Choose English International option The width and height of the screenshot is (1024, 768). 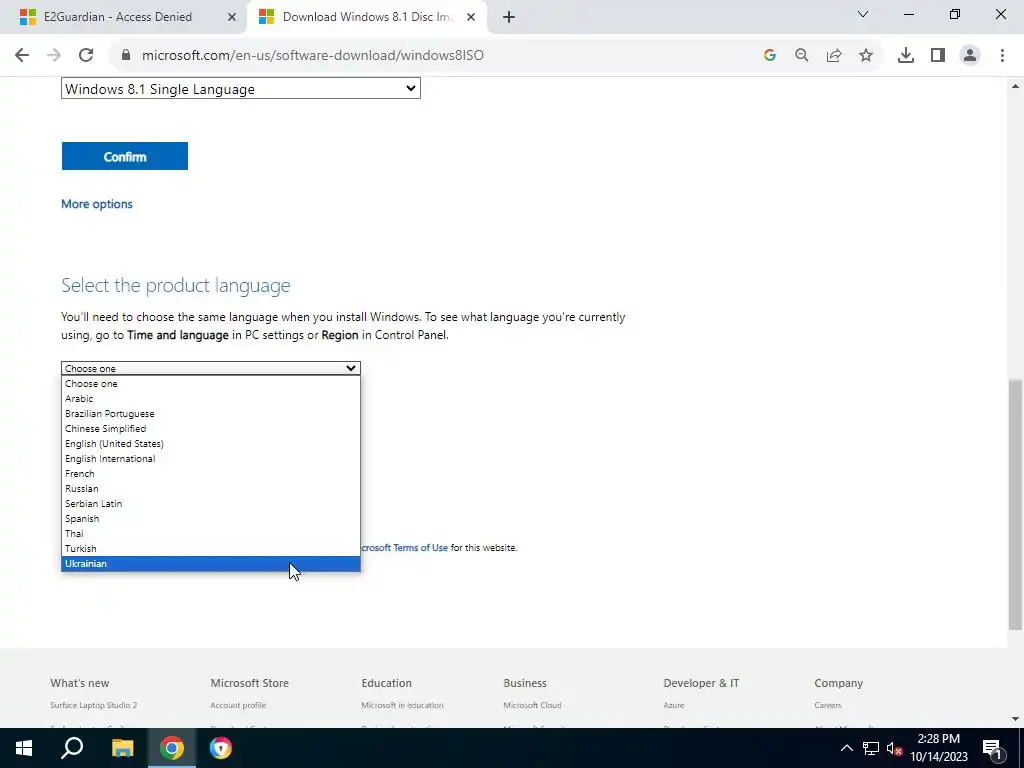210,458
